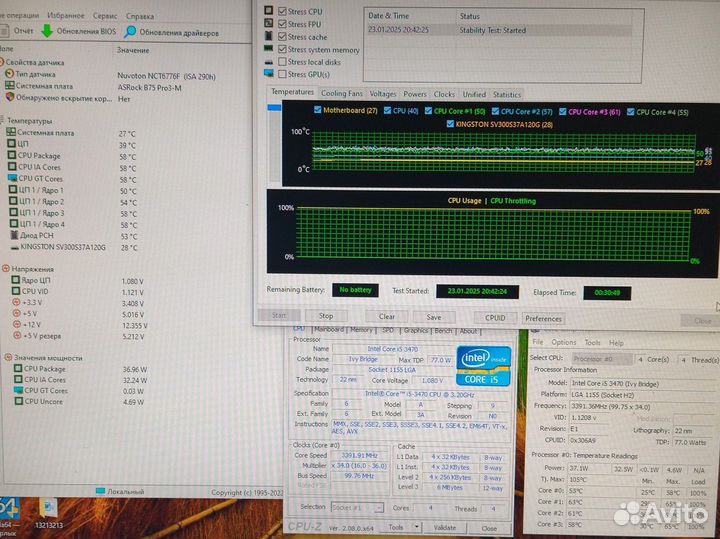Uncheck the Stress CPU checkbox

pyautogui.click(x=282, y=11)
